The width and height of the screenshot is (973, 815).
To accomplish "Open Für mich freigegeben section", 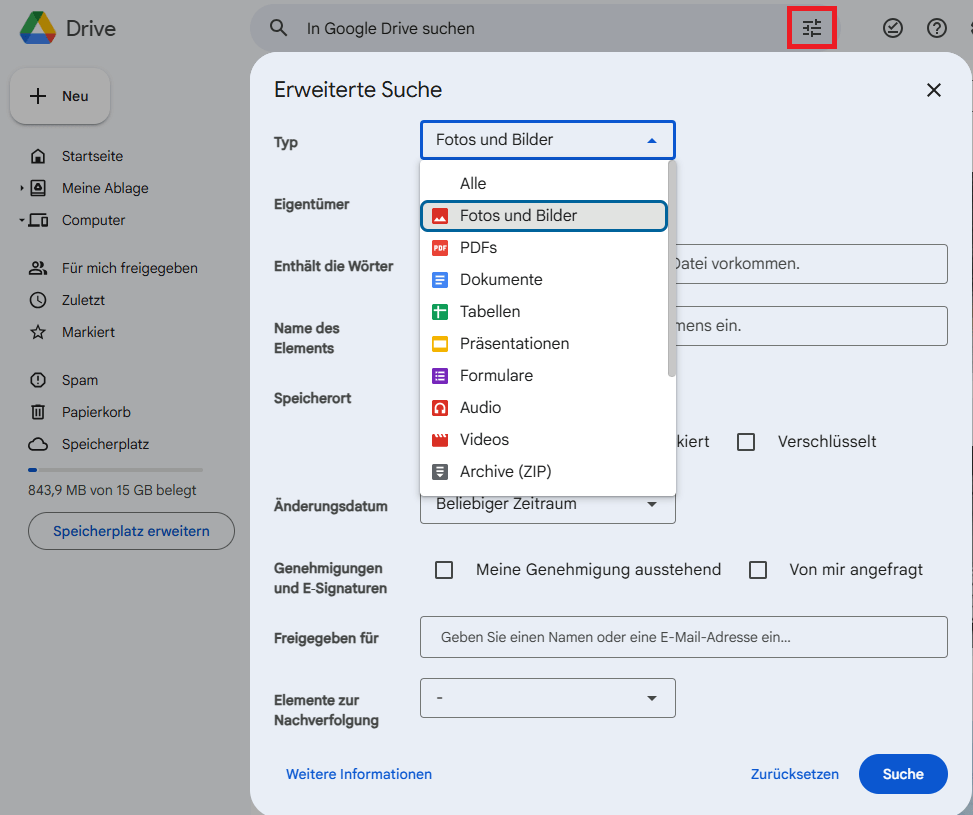I will (129, 268).
